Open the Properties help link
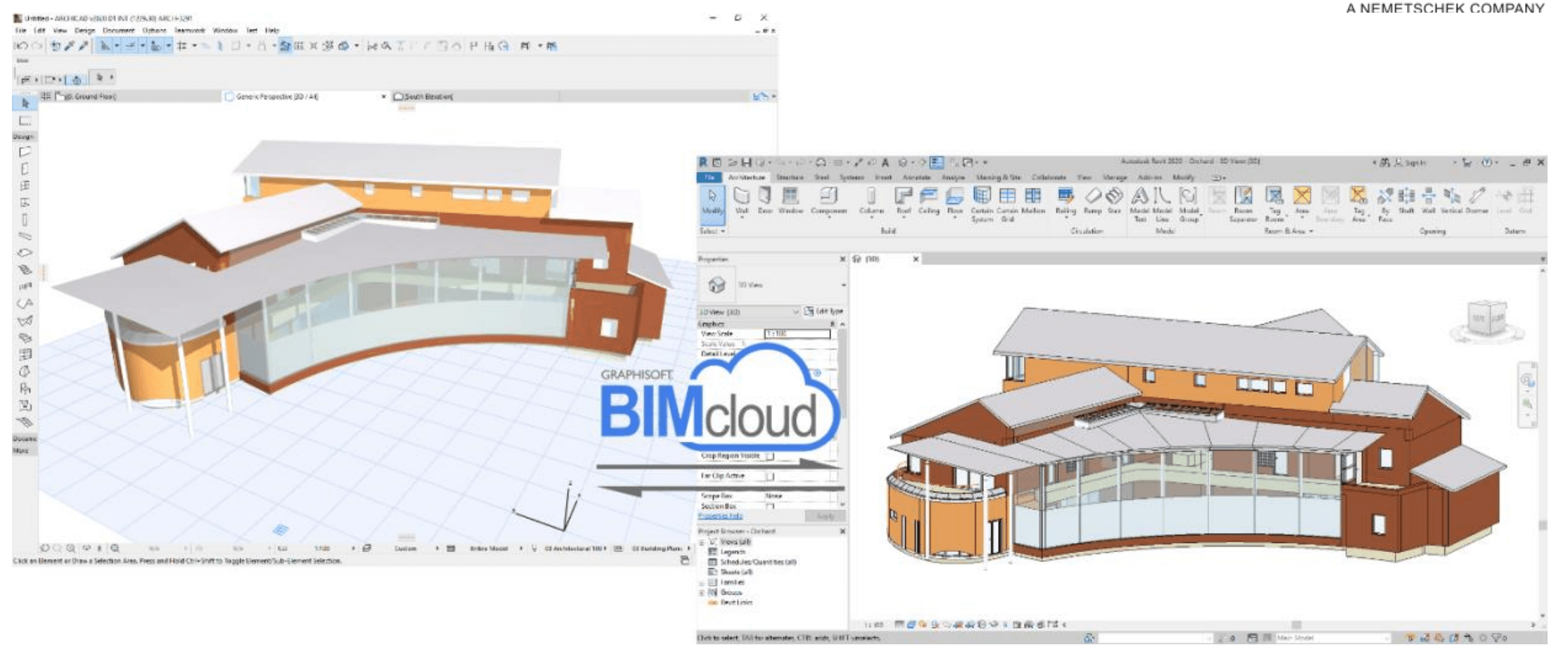Image resolution: width=1568 pixels, height=664 pixels. tap(720, 516)
